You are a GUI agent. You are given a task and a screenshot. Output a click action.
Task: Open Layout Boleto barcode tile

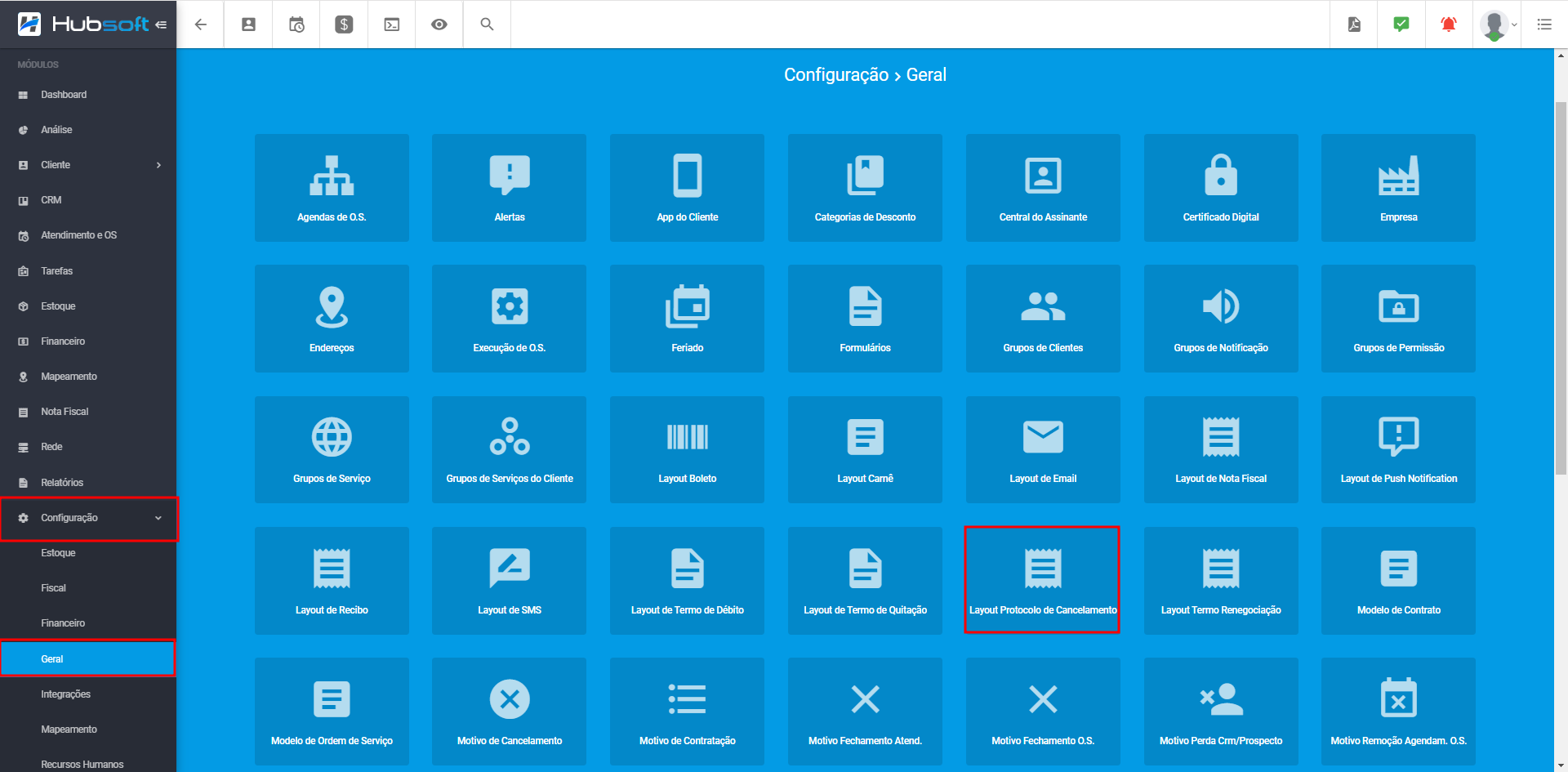pos(688,449)
